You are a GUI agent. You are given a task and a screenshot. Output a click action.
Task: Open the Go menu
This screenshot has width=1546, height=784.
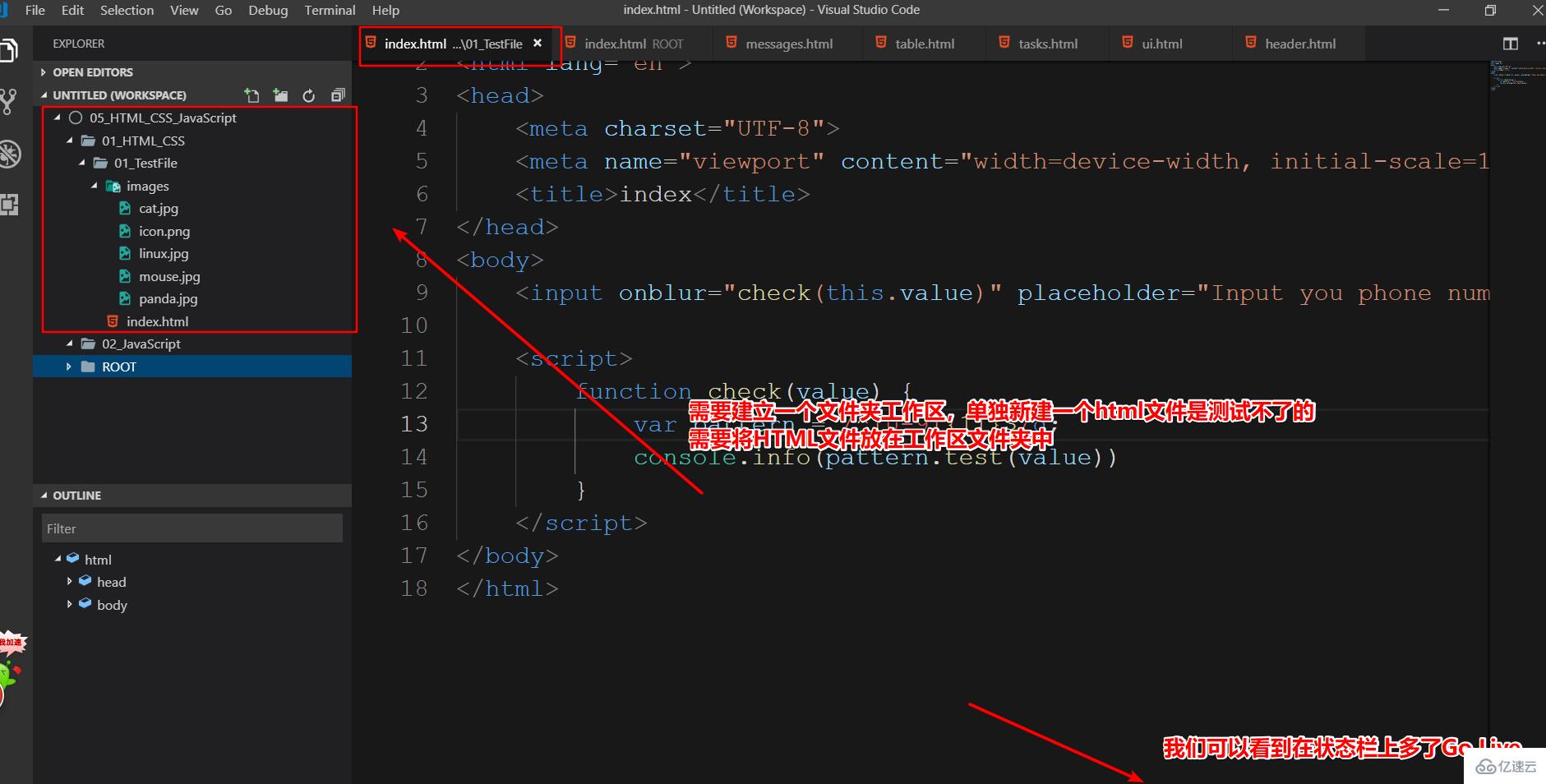[x=223, y=10]
